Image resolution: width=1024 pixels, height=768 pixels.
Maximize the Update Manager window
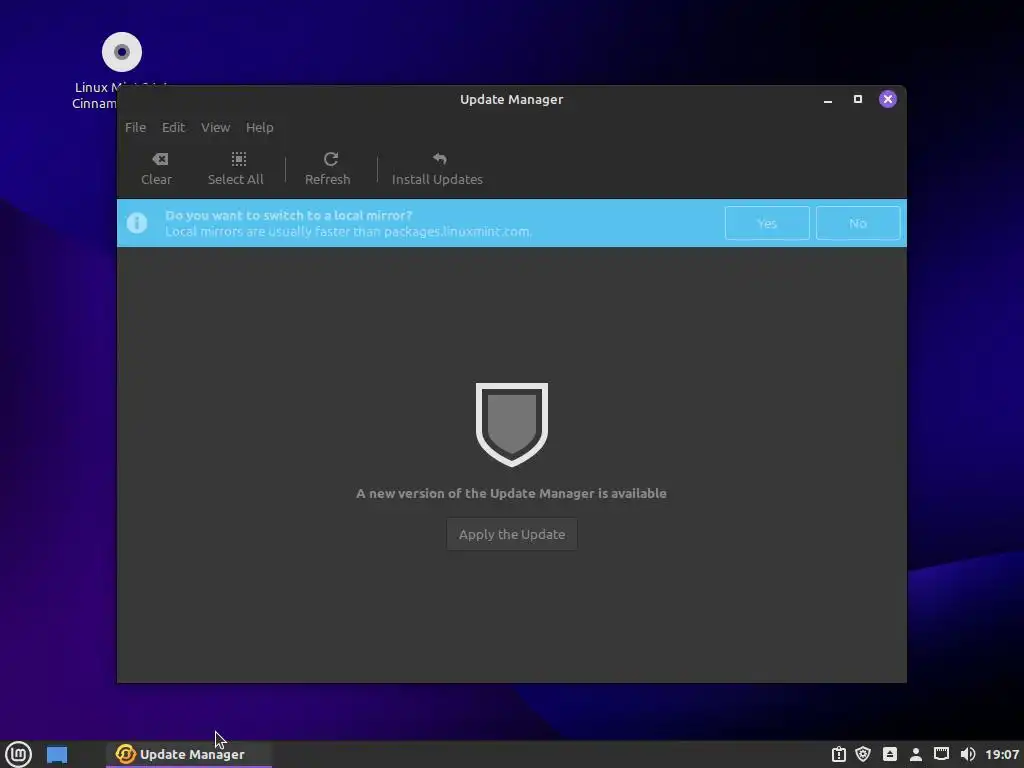coord(858,99)
